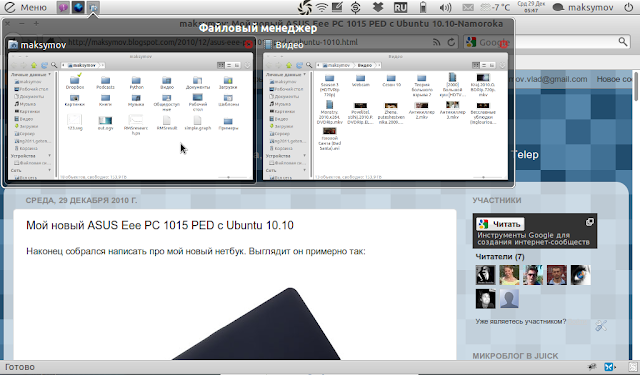Click the search magnifier in the Google box
The width and height of the screenshot is (640, 375).
pyautogui.click(x=622, y=42)
